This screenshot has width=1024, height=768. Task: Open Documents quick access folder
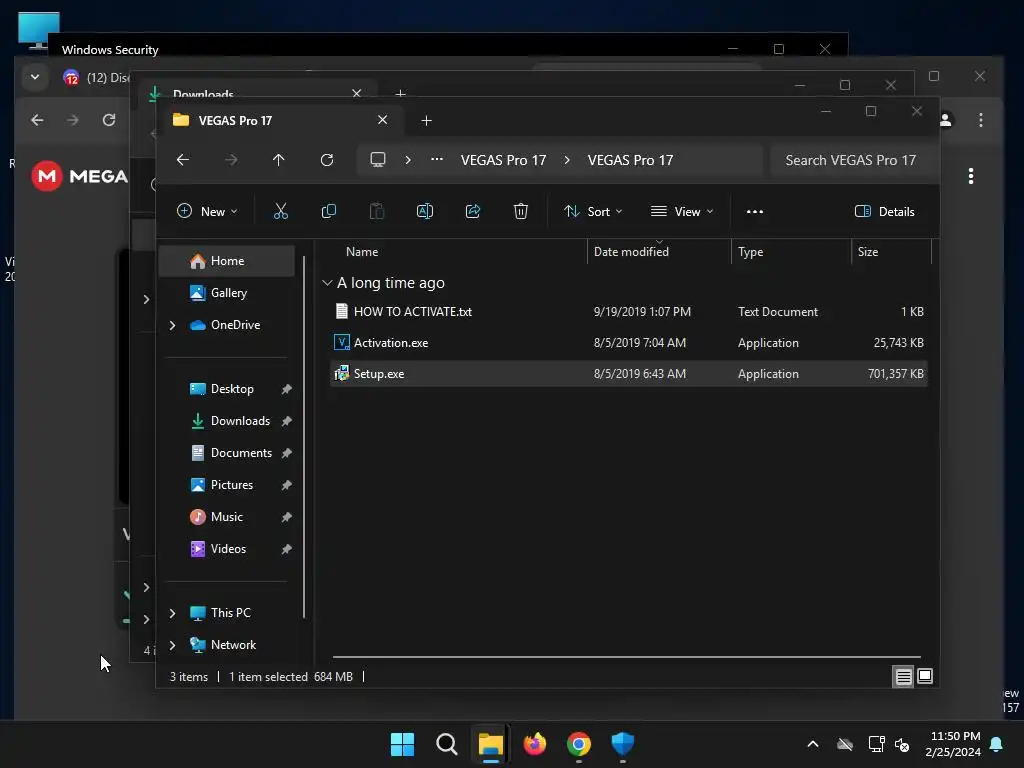(x=241, y=453)
